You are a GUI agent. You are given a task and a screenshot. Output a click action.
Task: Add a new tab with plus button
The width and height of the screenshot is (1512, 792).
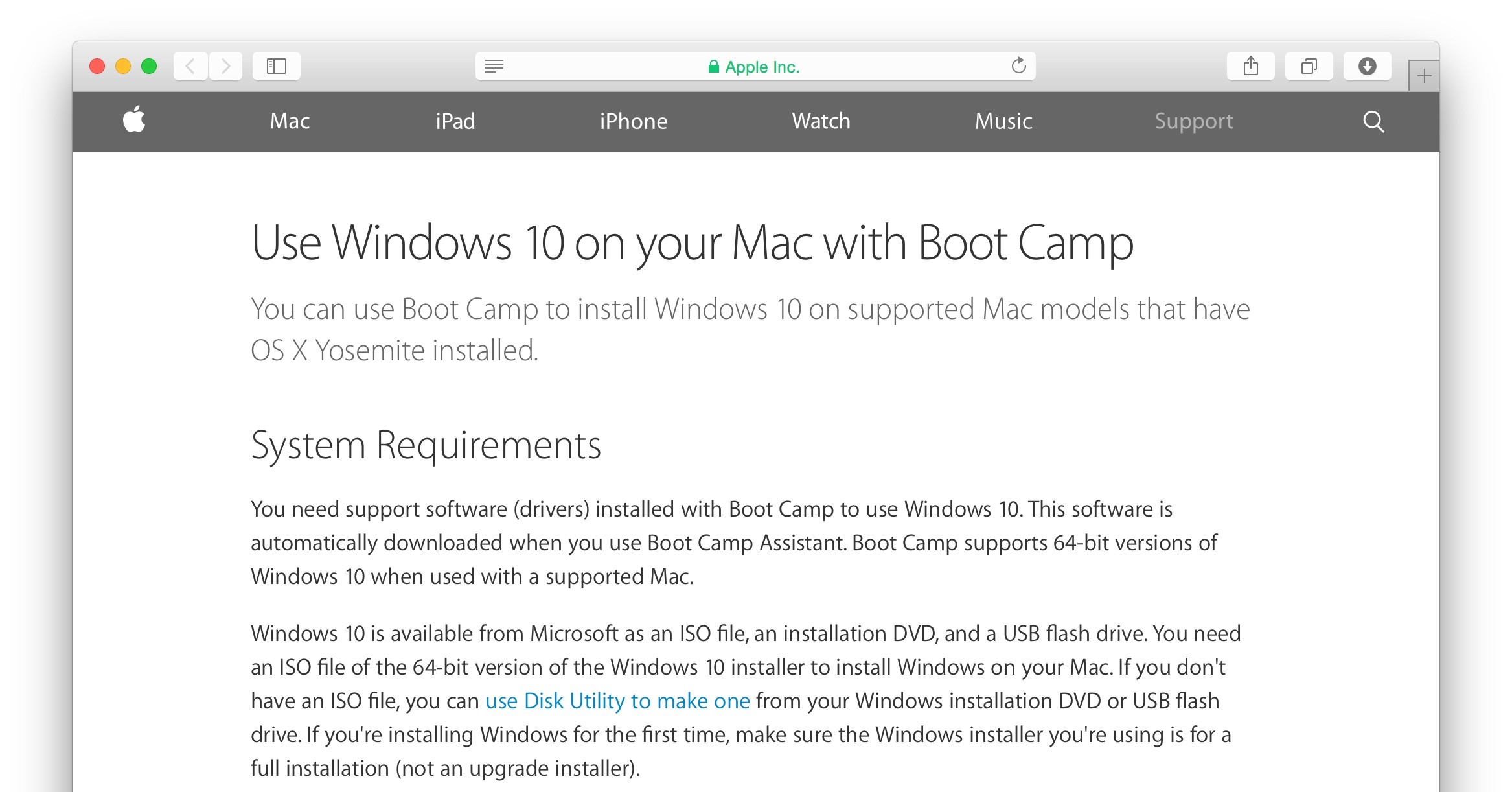pyautogui.click(x=1423, y=76)
